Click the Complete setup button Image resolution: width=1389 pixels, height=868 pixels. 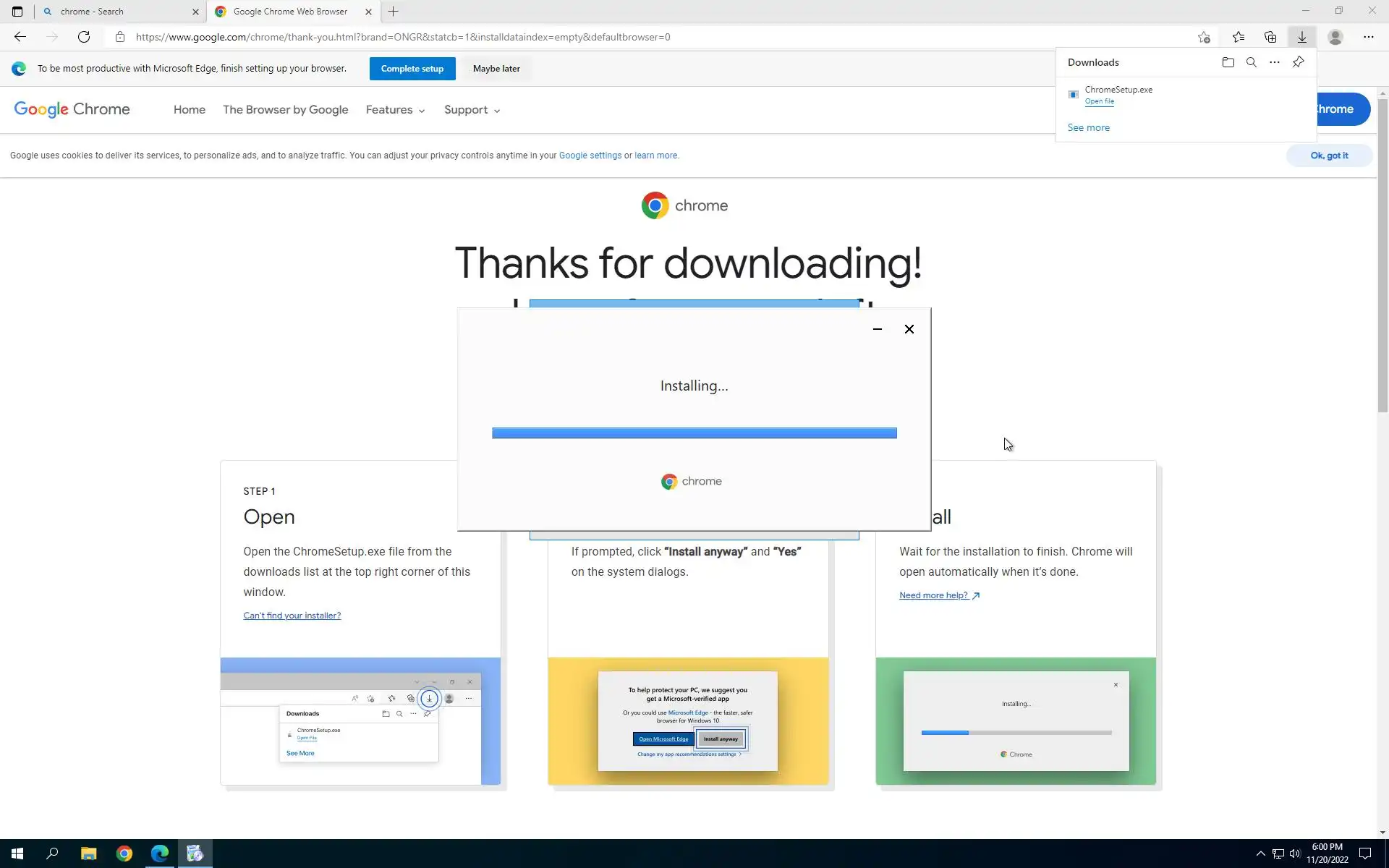click(x=412, y=69)
